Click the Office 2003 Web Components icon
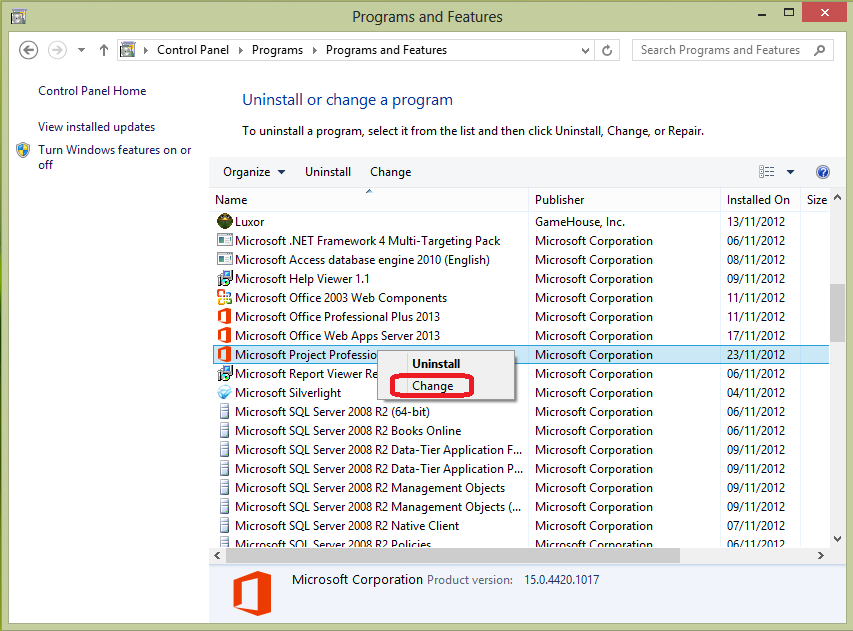The width and height of the screenshot is (853, 631). click(224, 297)
